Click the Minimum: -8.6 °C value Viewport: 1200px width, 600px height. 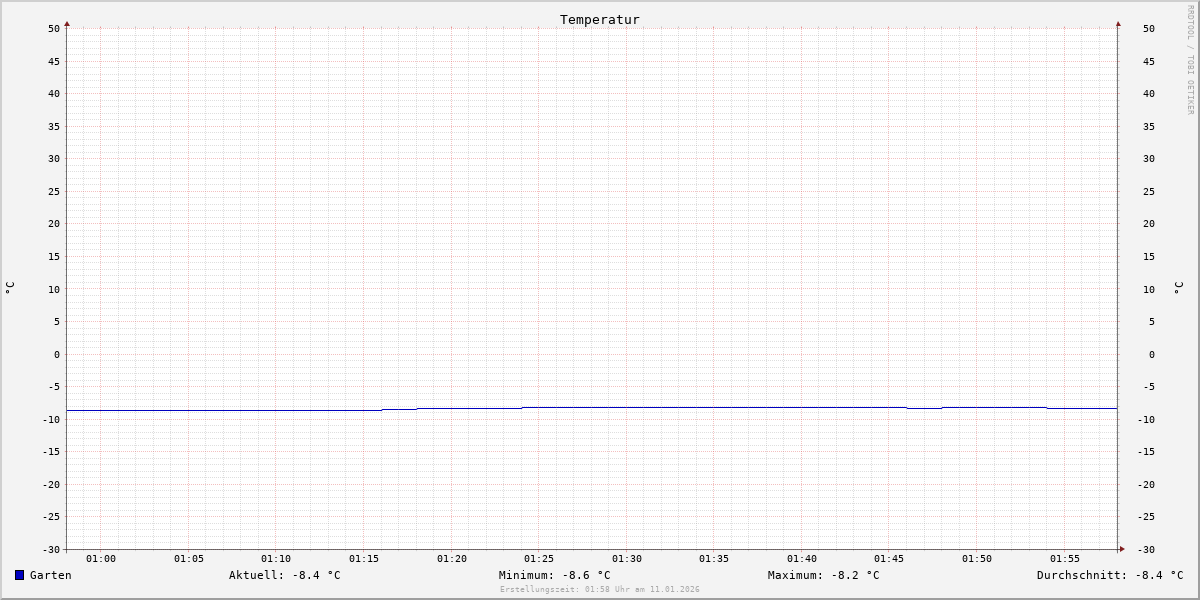[x=555, y=575]
